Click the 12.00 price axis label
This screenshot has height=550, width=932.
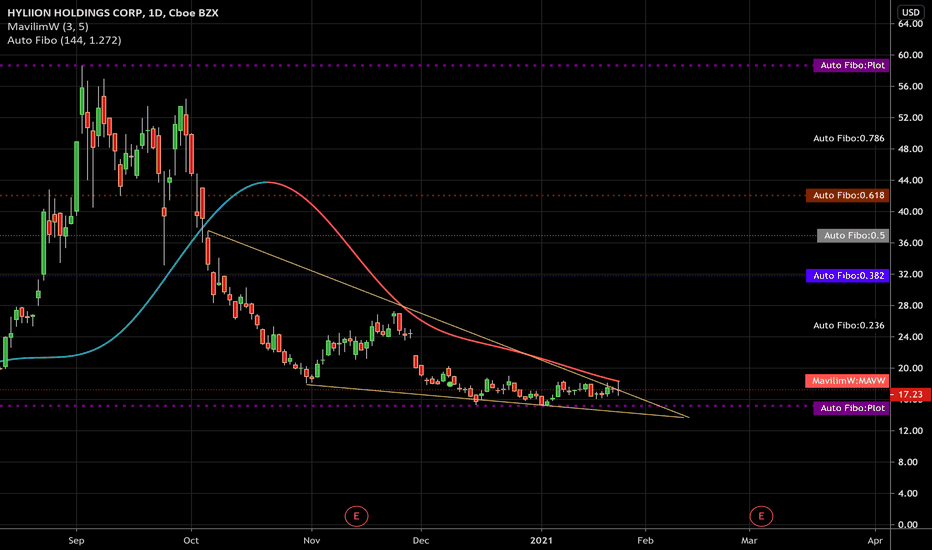(911, 430)
